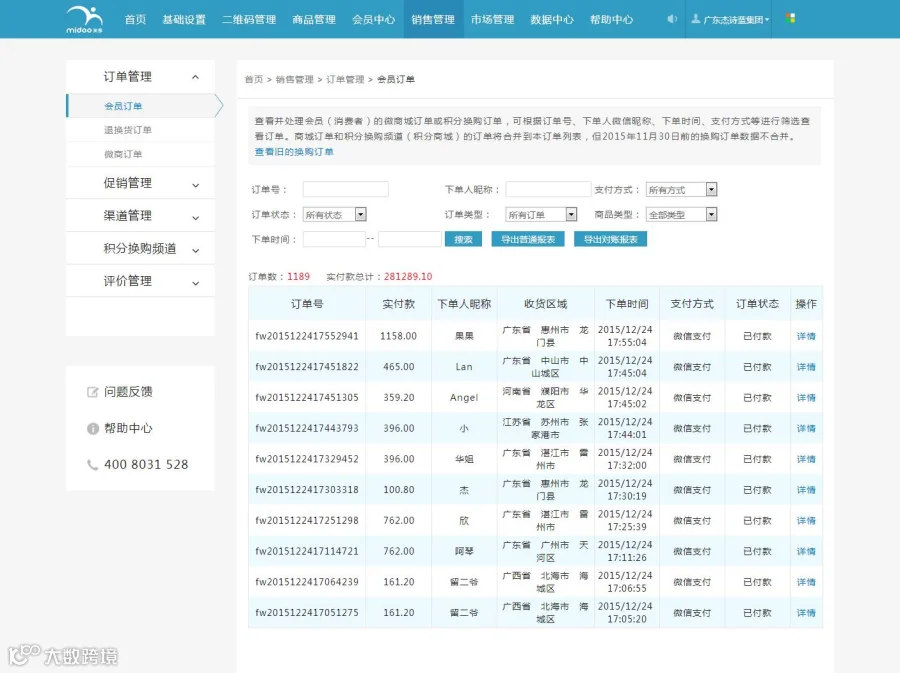Open 查看旧的换购订单 link

[294, 152]
